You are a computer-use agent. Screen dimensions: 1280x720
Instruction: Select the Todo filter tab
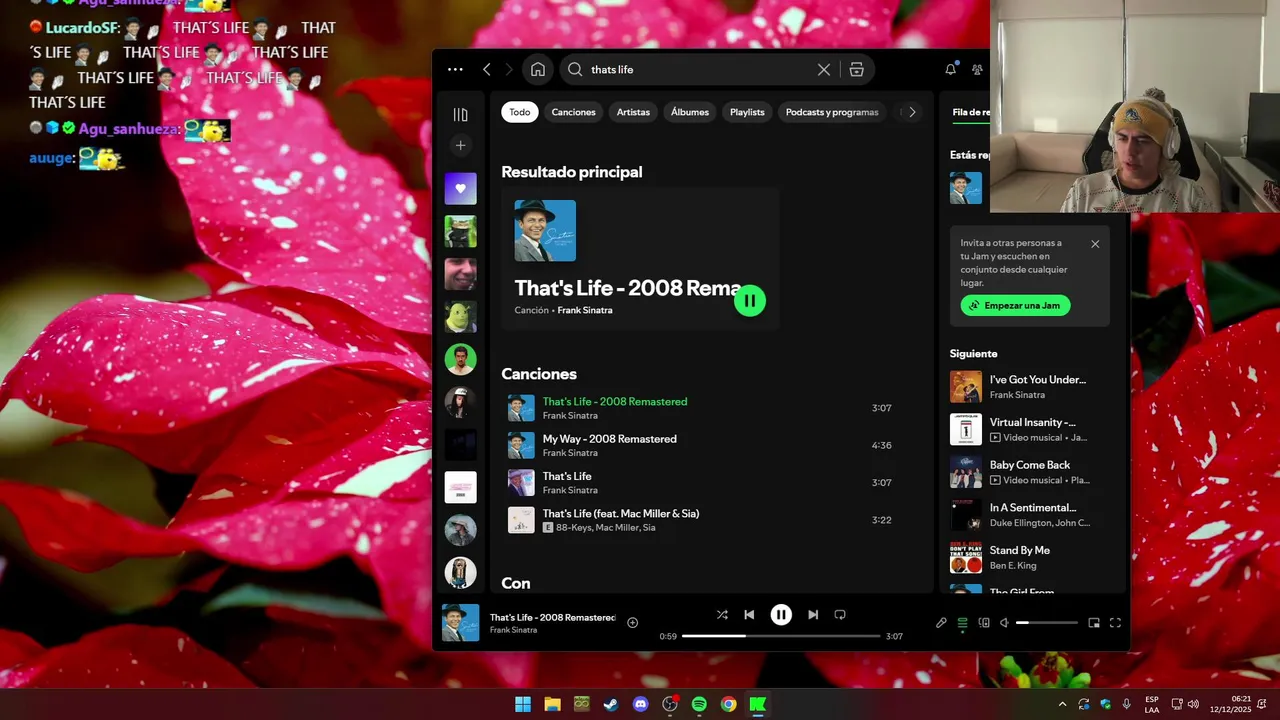click(520, 112)
